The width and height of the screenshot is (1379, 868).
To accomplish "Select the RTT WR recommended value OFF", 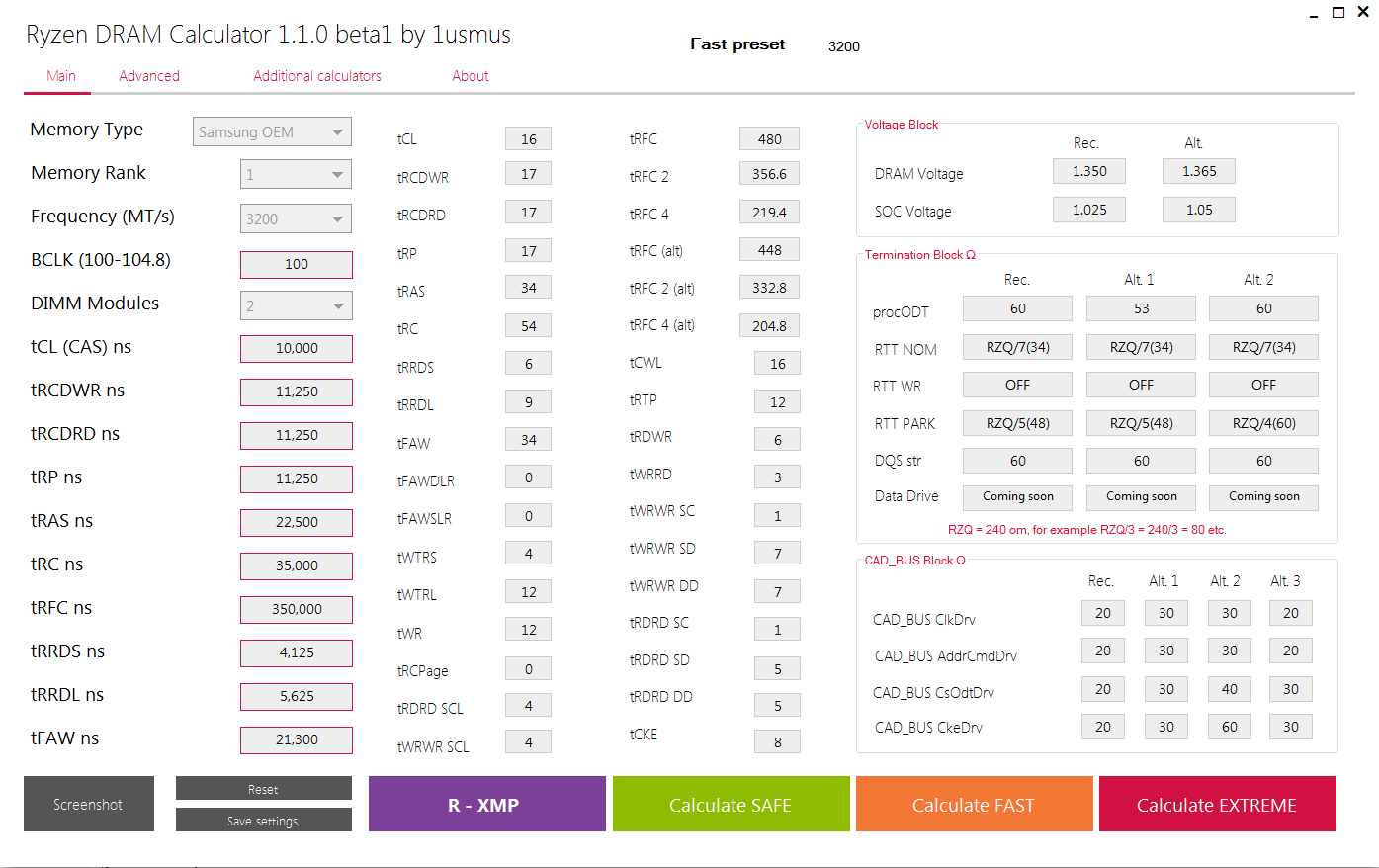I will (1018, 385).
